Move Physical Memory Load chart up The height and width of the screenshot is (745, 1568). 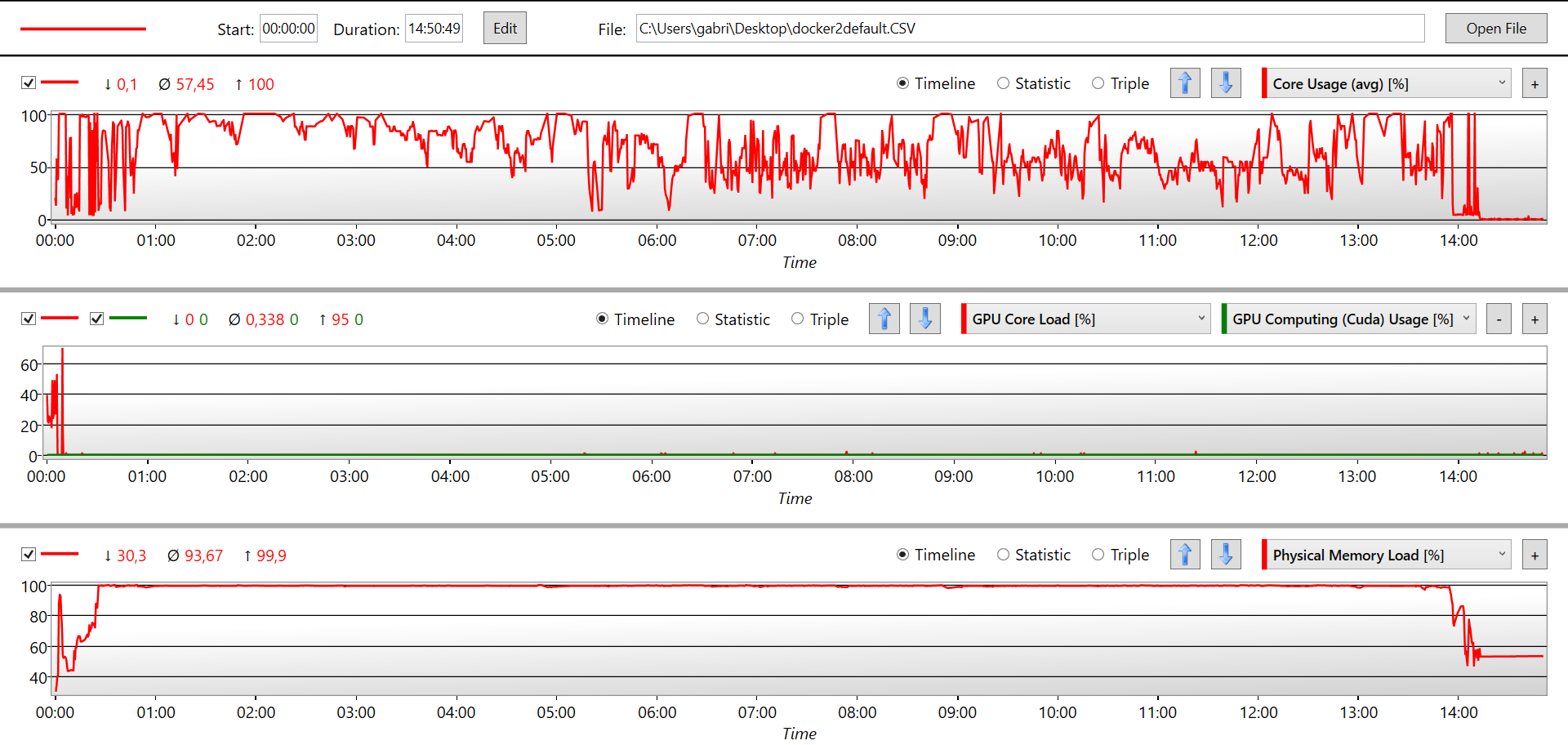1185,555
